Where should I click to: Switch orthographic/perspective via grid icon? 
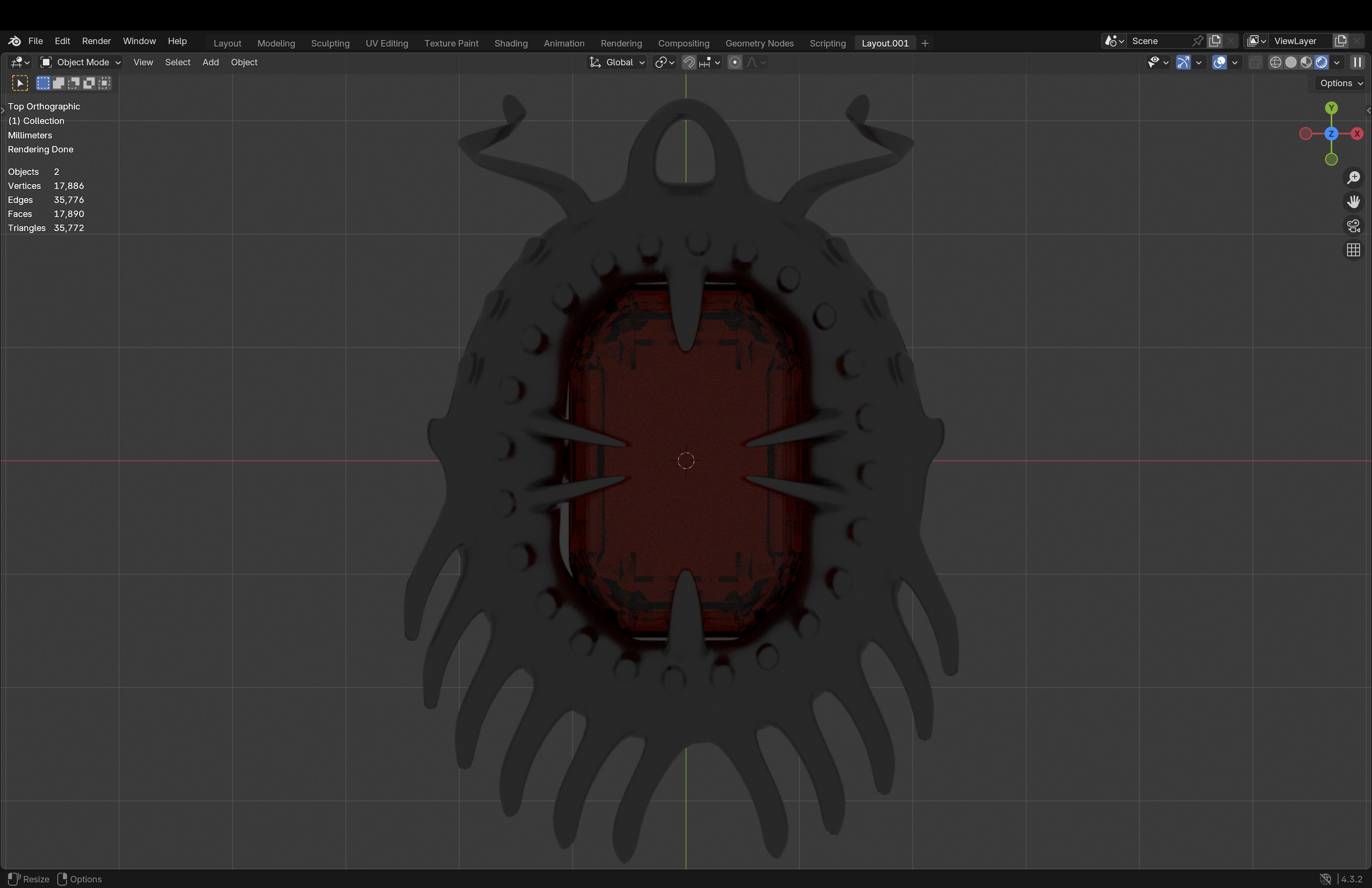click(1353, 250)
